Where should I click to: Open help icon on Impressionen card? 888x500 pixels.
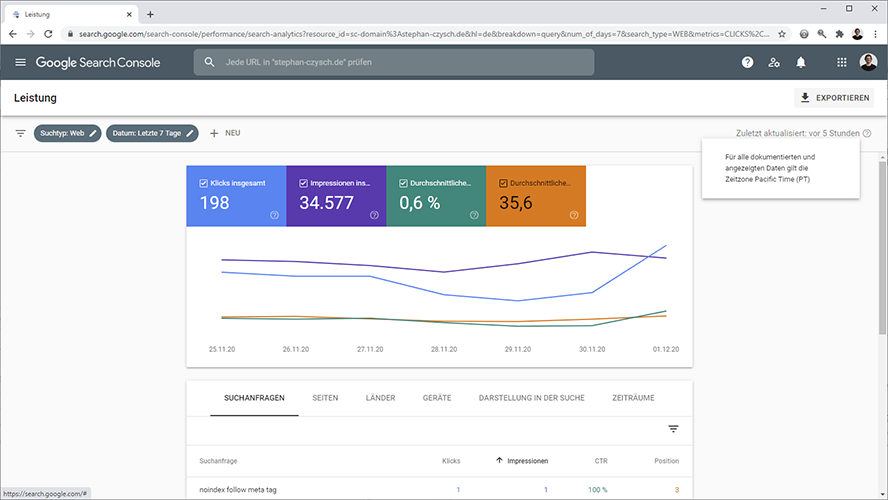pos(374,215)
